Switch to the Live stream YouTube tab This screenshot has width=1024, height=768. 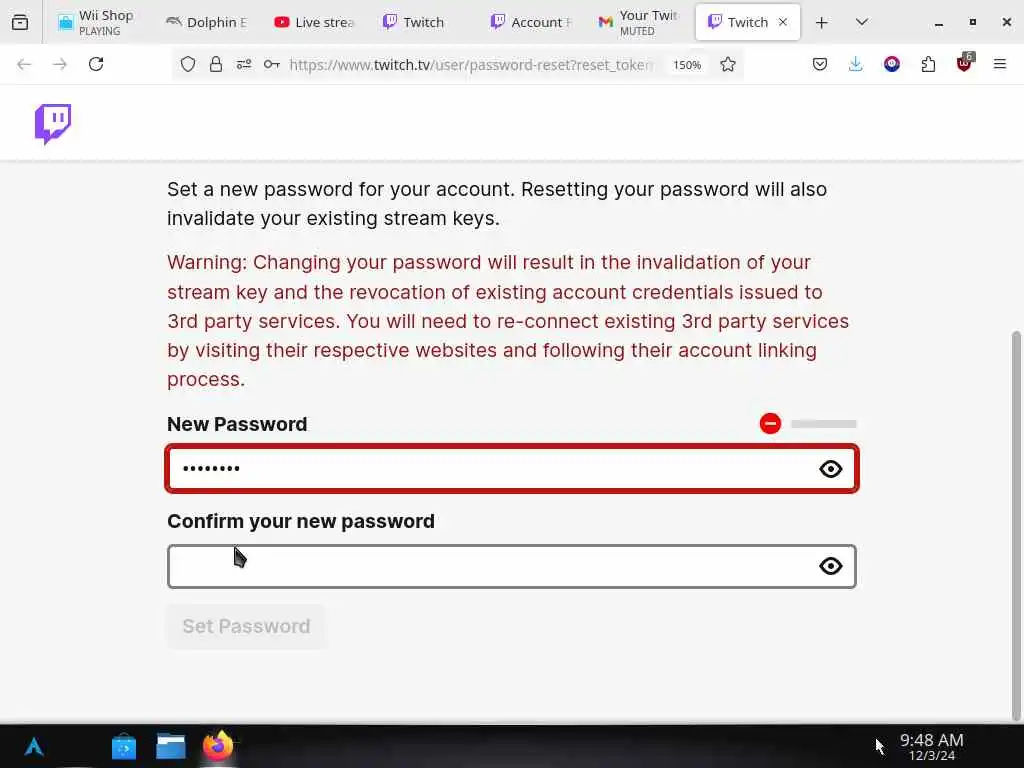(x=314, y=22)
